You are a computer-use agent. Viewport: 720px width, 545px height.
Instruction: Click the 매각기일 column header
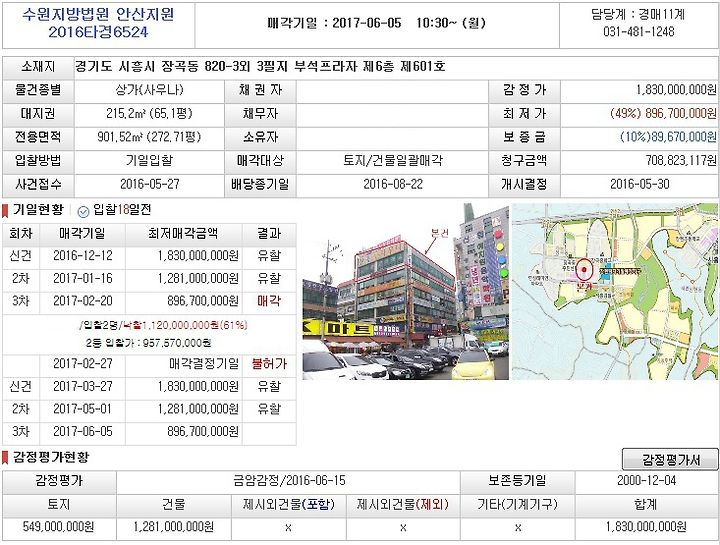pyautogui.click(x=83, y=234)
